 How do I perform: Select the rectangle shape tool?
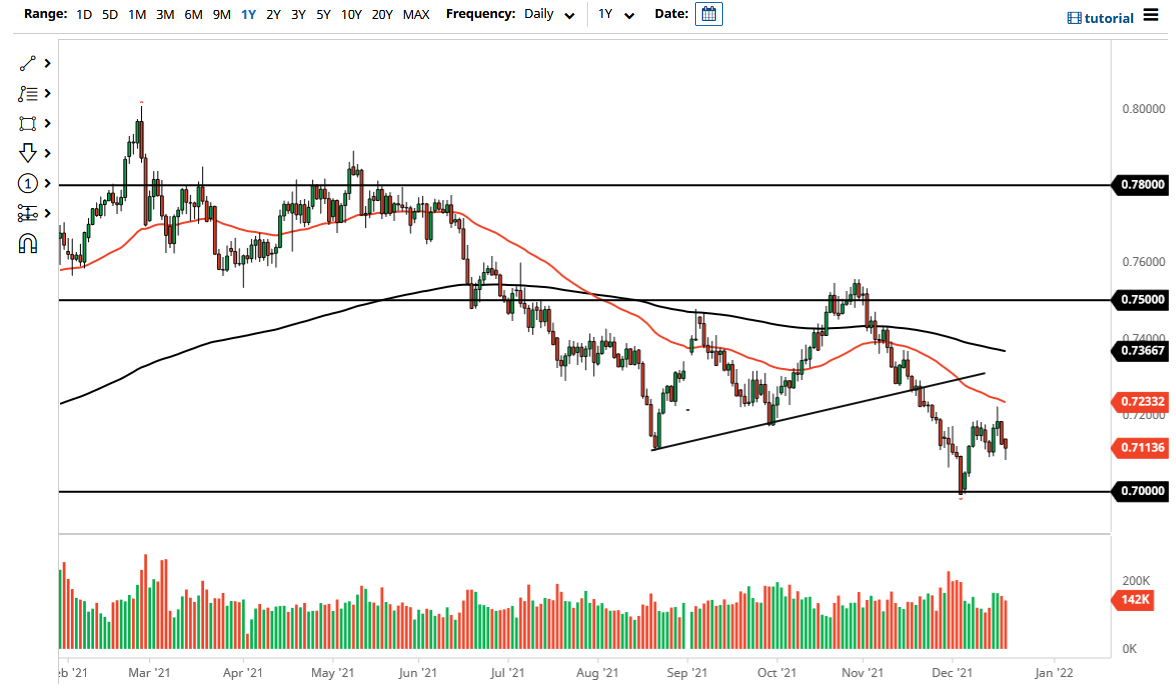coord(28,123)
